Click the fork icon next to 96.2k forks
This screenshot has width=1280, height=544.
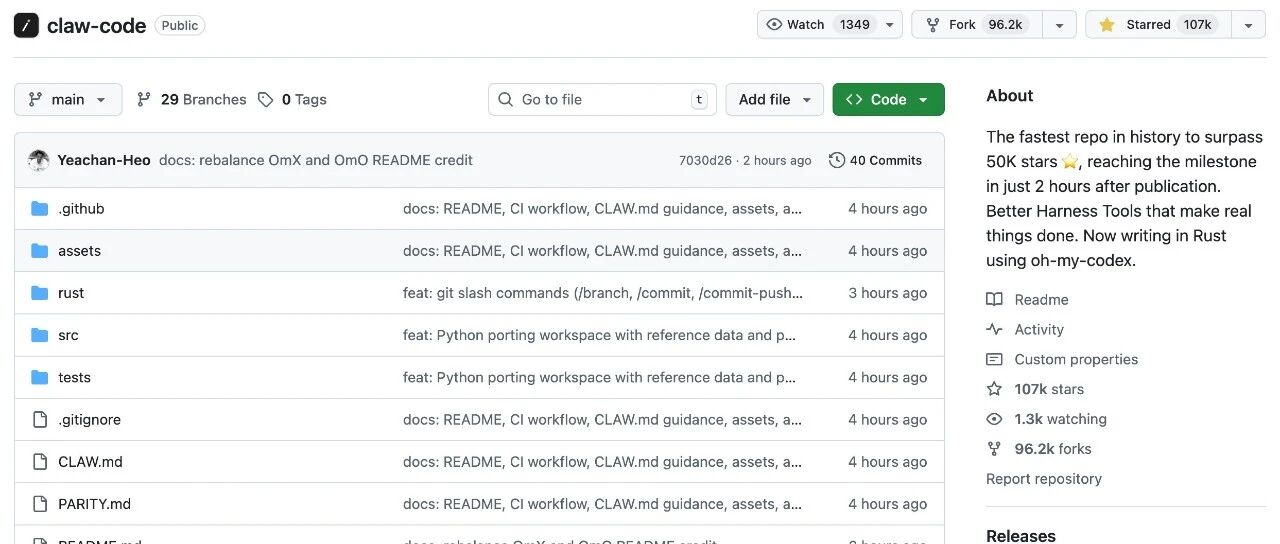(x=994, y=449)
